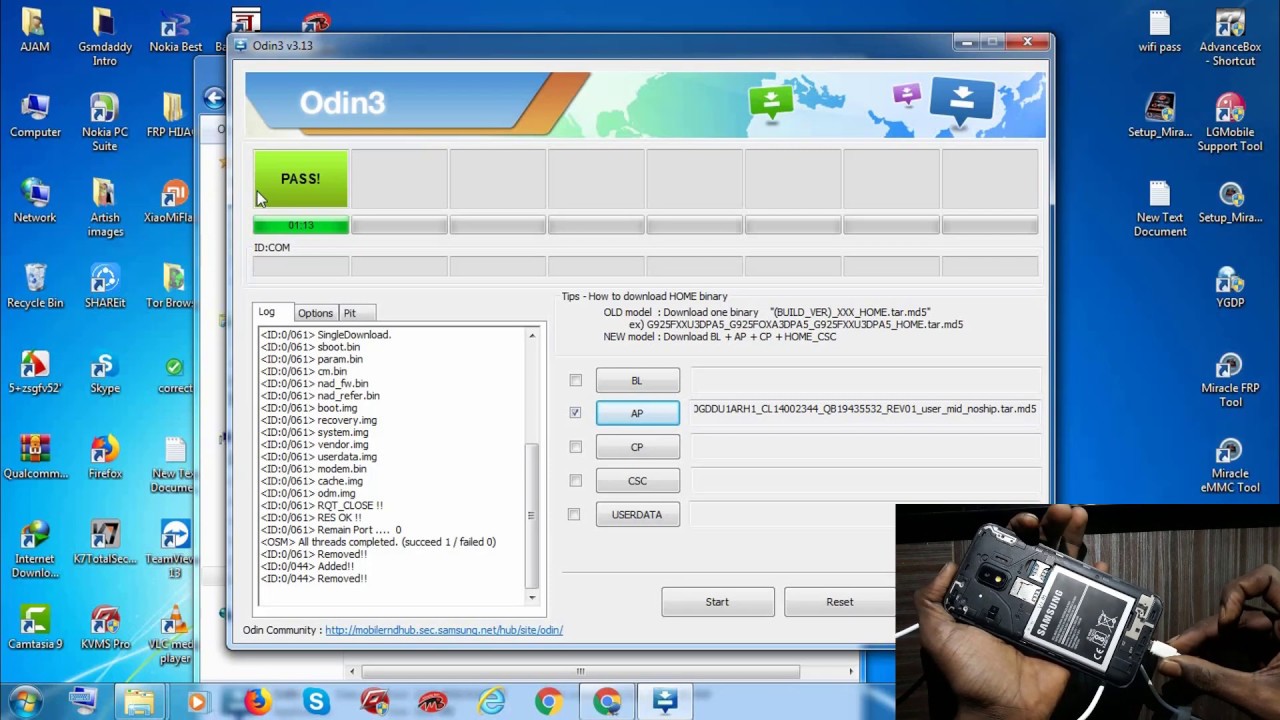Image resolution: width=1280 pixels, height=720 pixels.
Task: Launch SHAREit from the desktop
Action: pos(104,286)
